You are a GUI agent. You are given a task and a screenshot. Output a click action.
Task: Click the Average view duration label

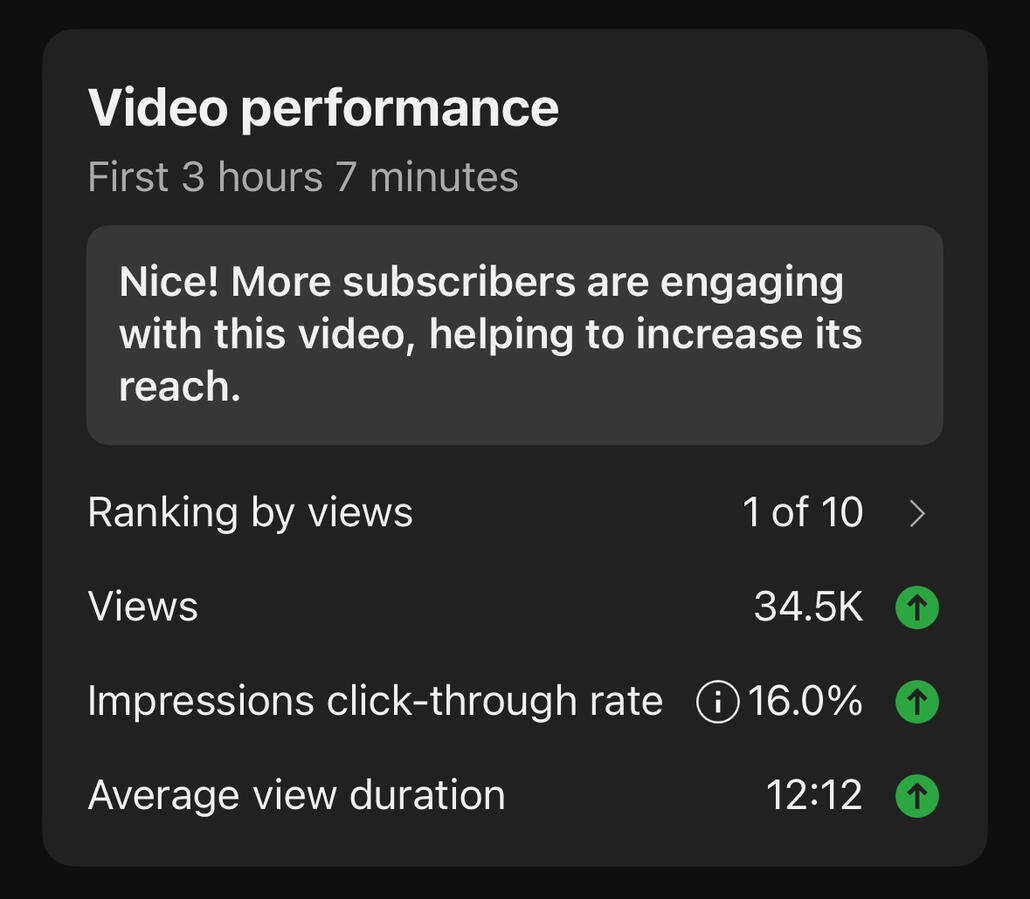[x=296, y=796]
